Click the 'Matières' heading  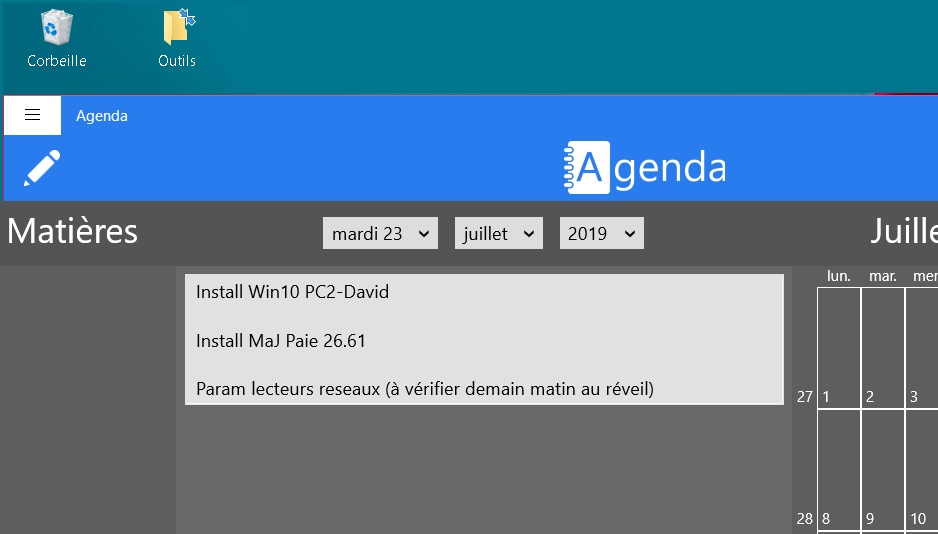pos(72,231)
